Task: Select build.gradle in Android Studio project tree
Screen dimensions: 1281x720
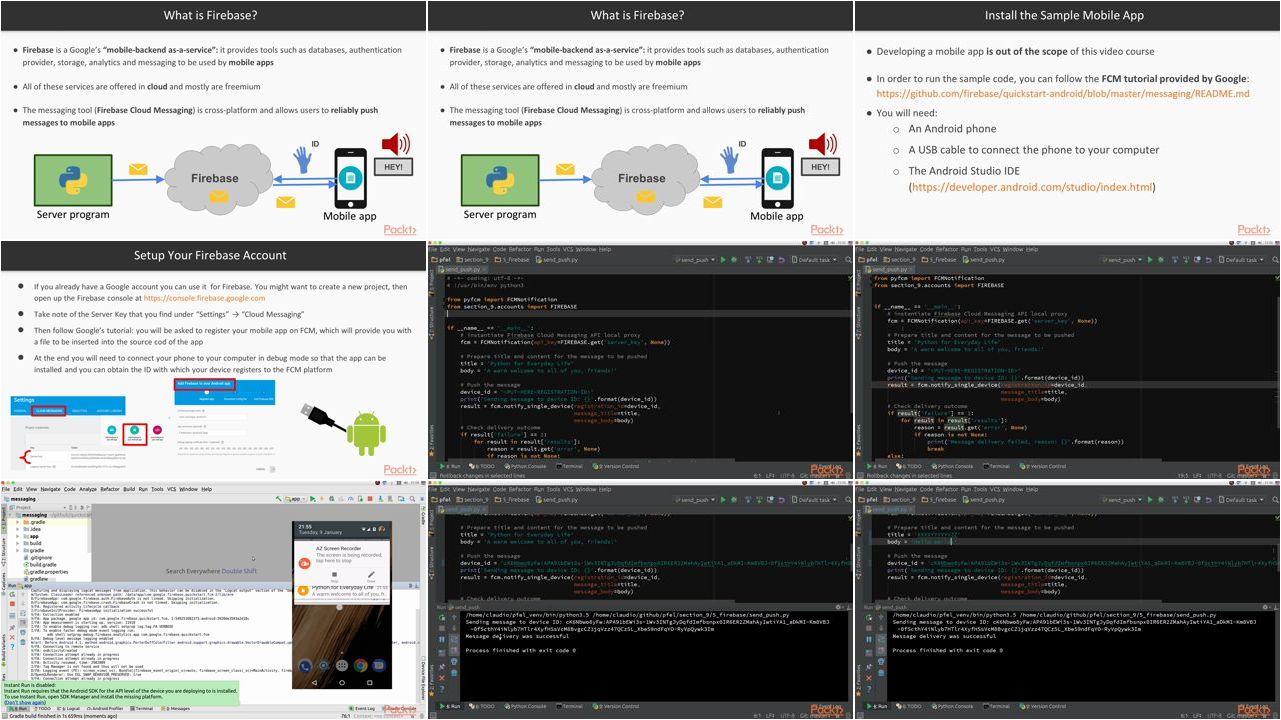Action: pyautogui.click(x=40, y=565)
